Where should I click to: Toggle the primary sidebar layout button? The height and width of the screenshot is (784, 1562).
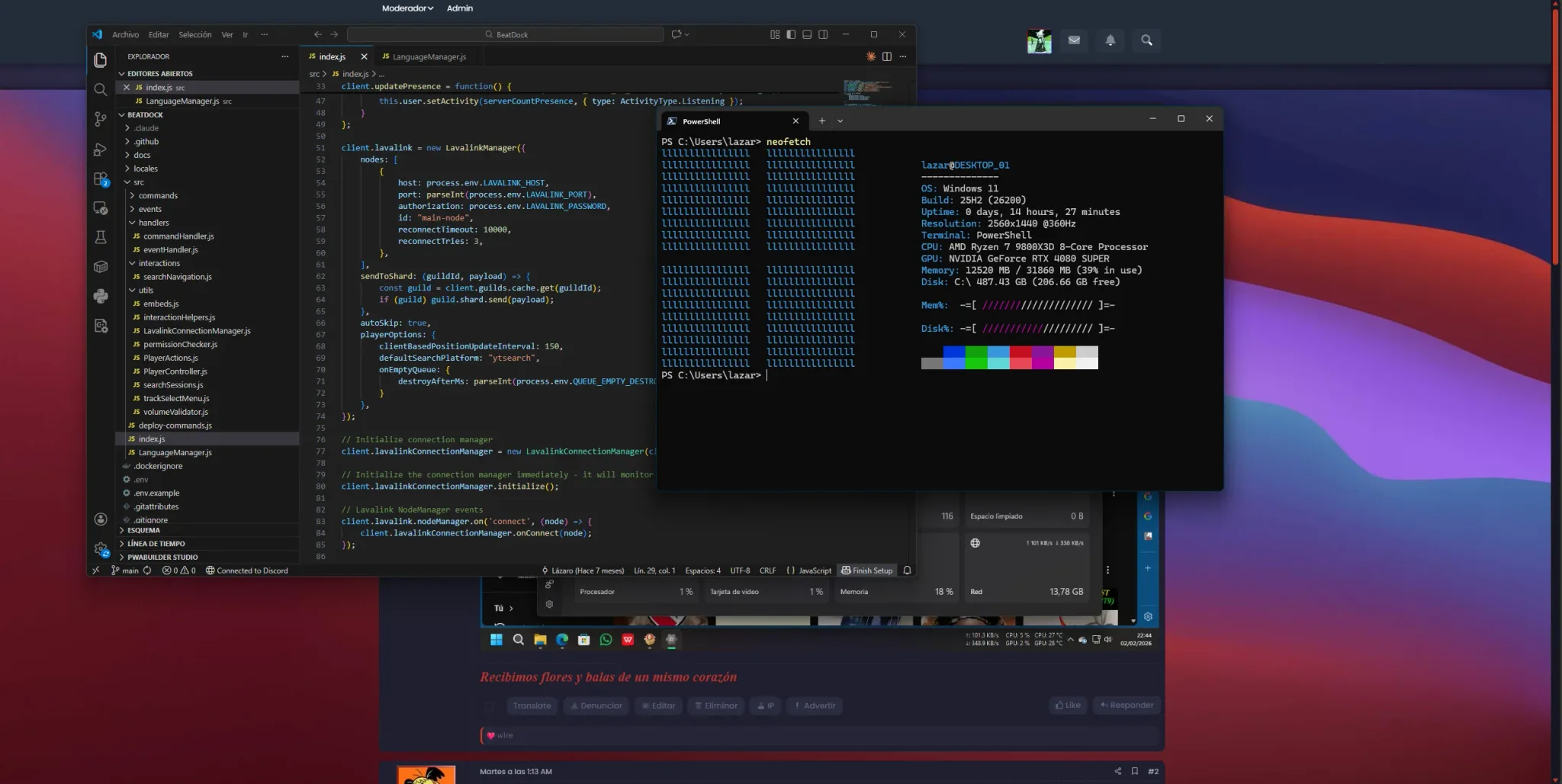pyautogui.click(x=791, y=34)
